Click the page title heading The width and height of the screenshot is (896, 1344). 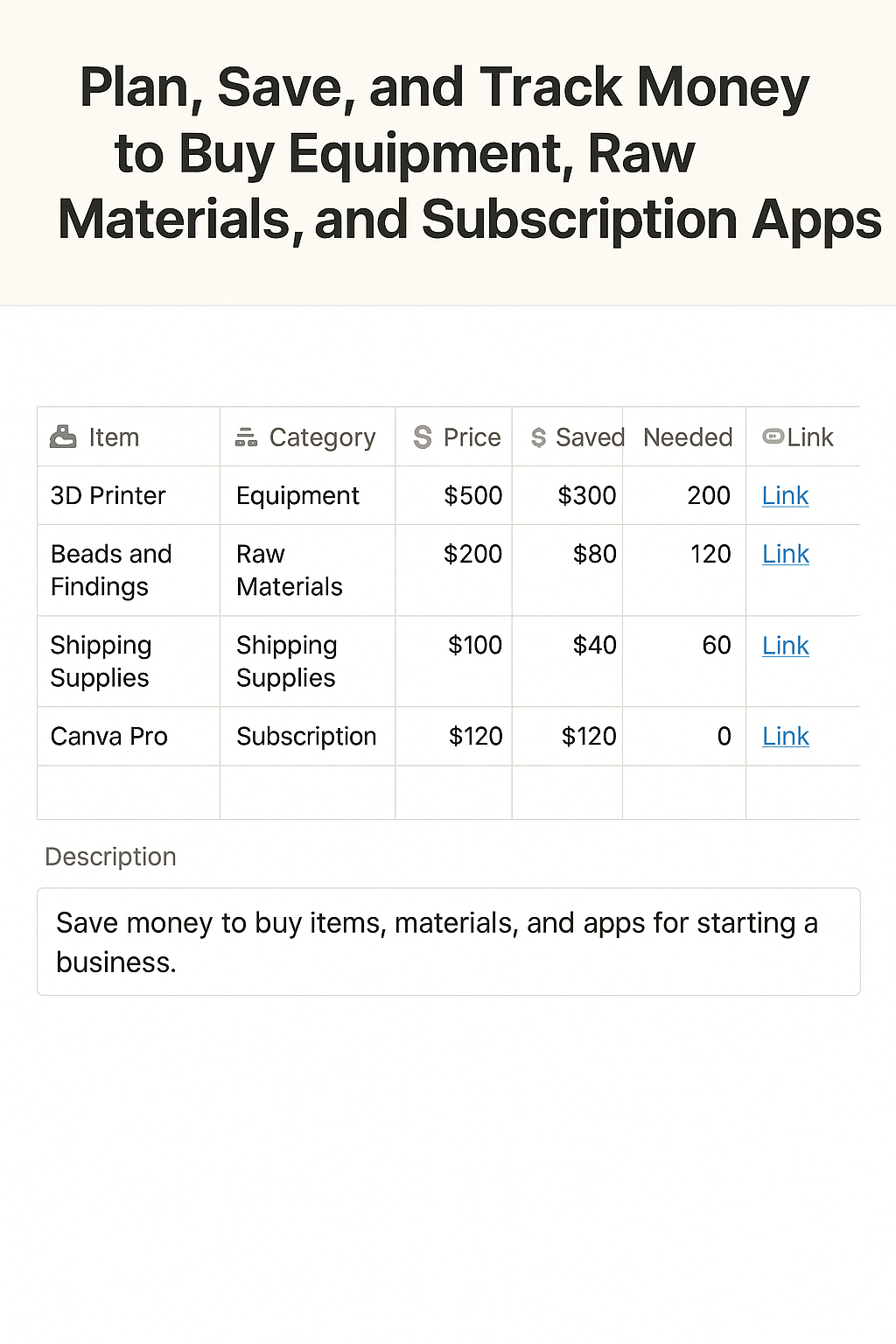[x=448, y=153]
